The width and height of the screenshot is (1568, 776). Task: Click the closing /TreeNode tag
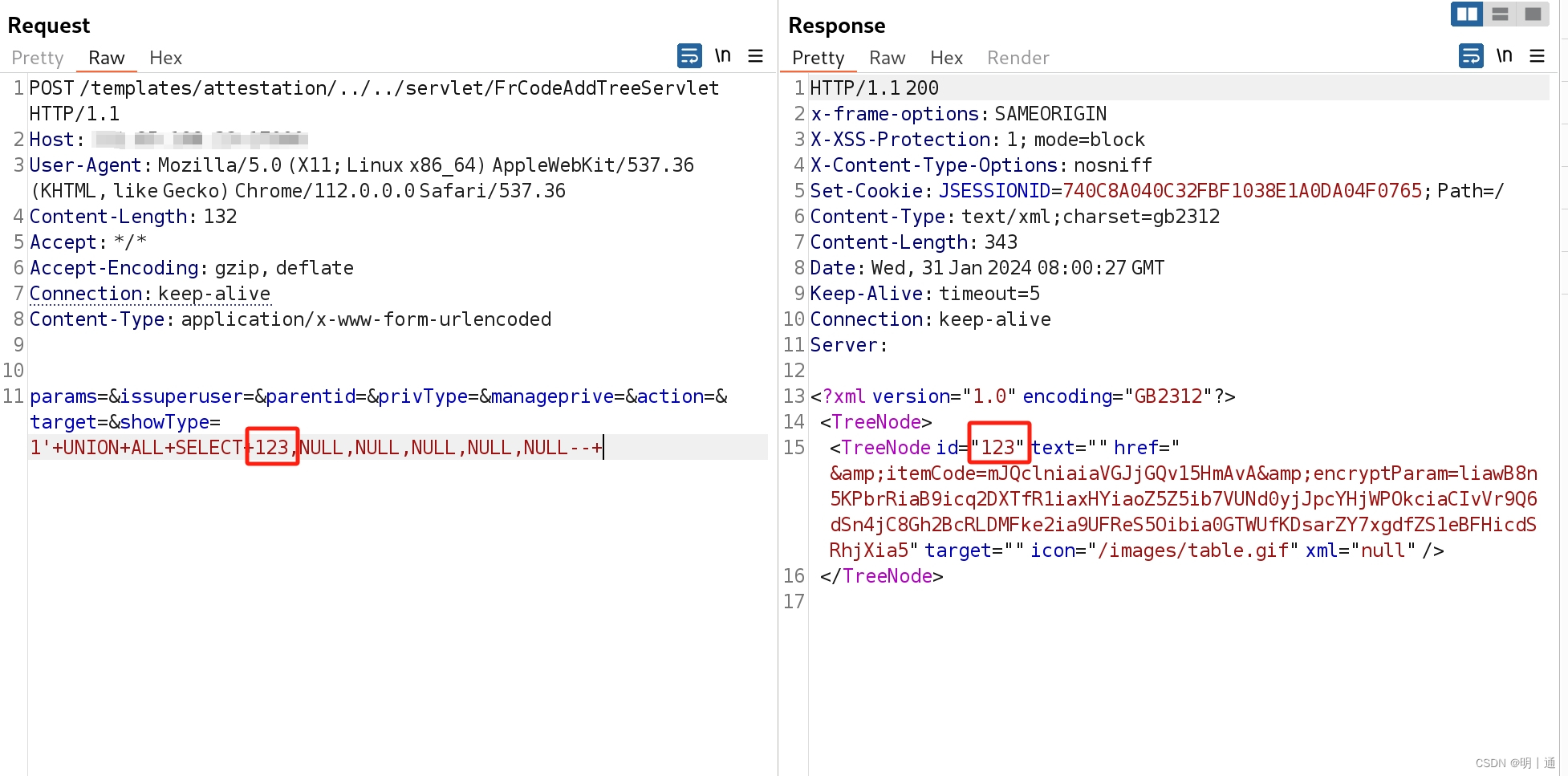point(882,576)
